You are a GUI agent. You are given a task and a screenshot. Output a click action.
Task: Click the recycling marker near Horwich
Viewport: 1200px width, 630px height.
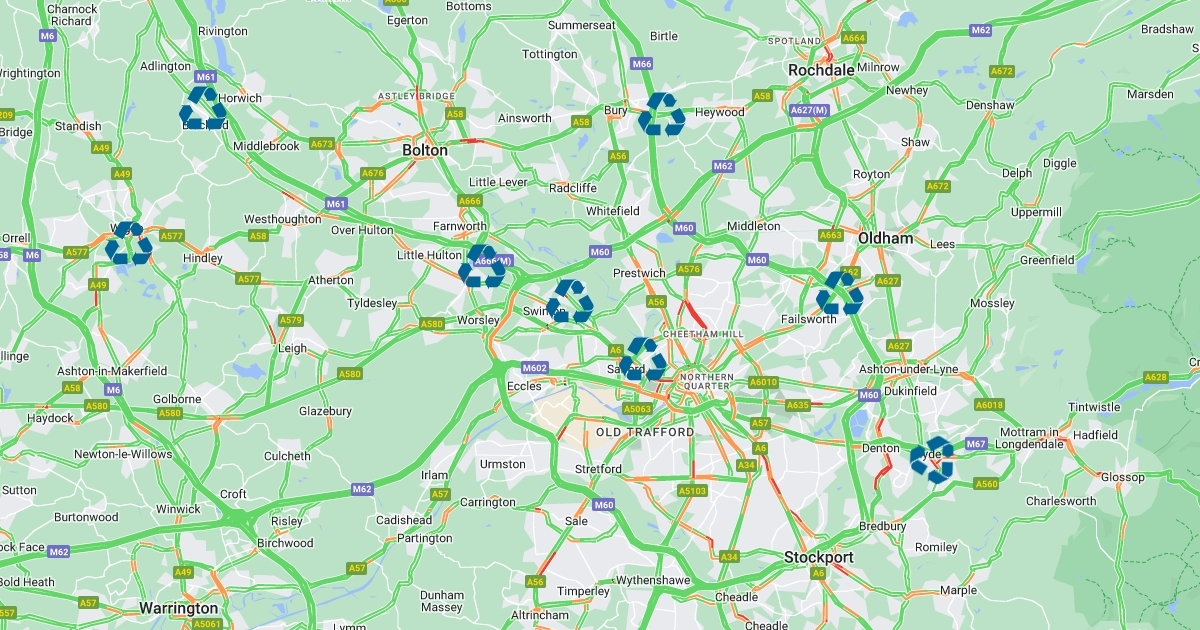pyautogui.click(x=203, y=108)
